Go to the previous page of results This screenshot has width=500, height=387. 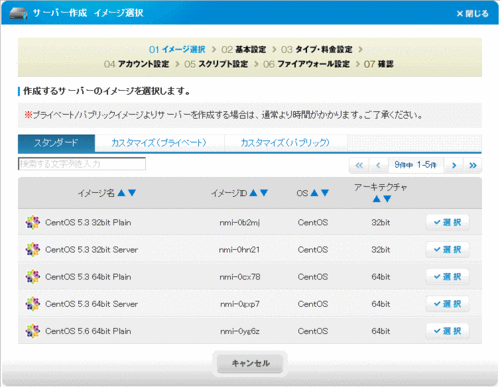tap(378, 165)
